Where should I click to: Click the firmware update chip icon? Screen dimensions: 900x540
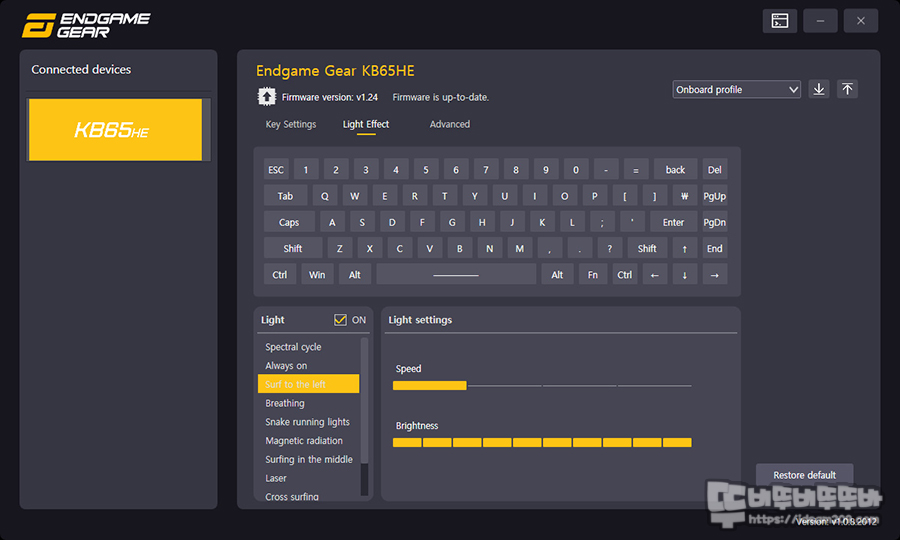click(x=267, y=96)
